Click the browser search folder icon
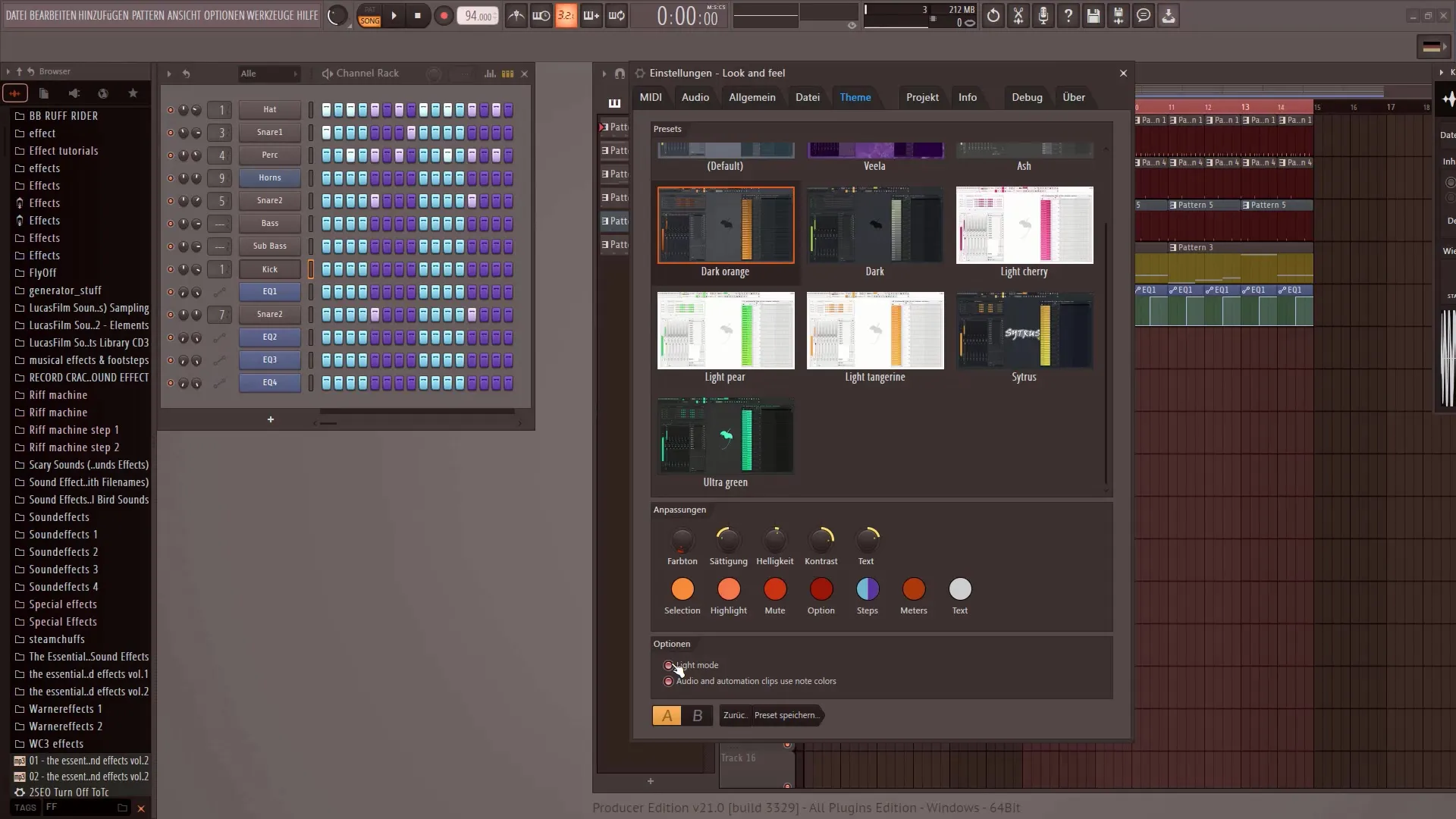 click(x=122, y=808)
